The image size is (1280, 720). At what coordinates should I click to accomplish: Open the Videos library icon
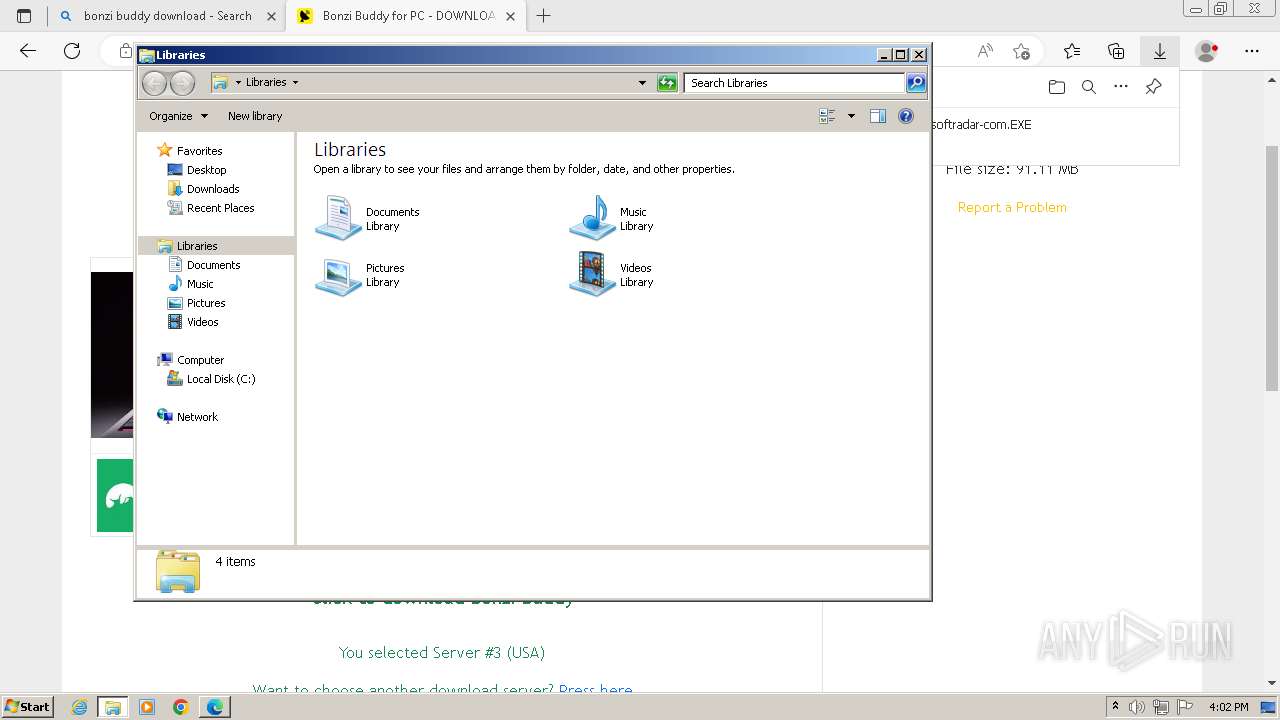tap(592, 275)
